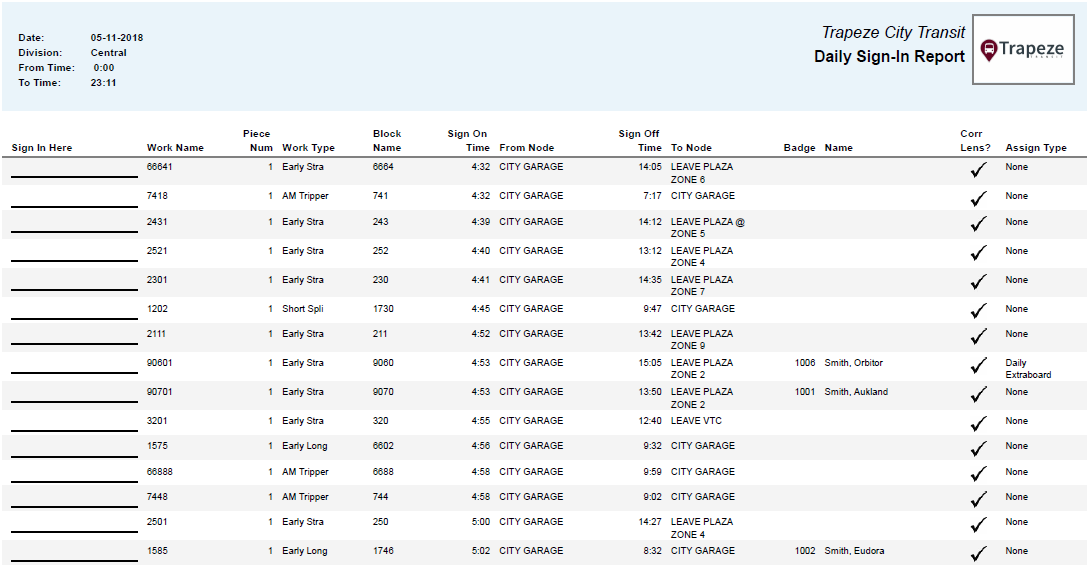Click the Corr Lens checkmark for work 90601

click(x=978, y=367)
